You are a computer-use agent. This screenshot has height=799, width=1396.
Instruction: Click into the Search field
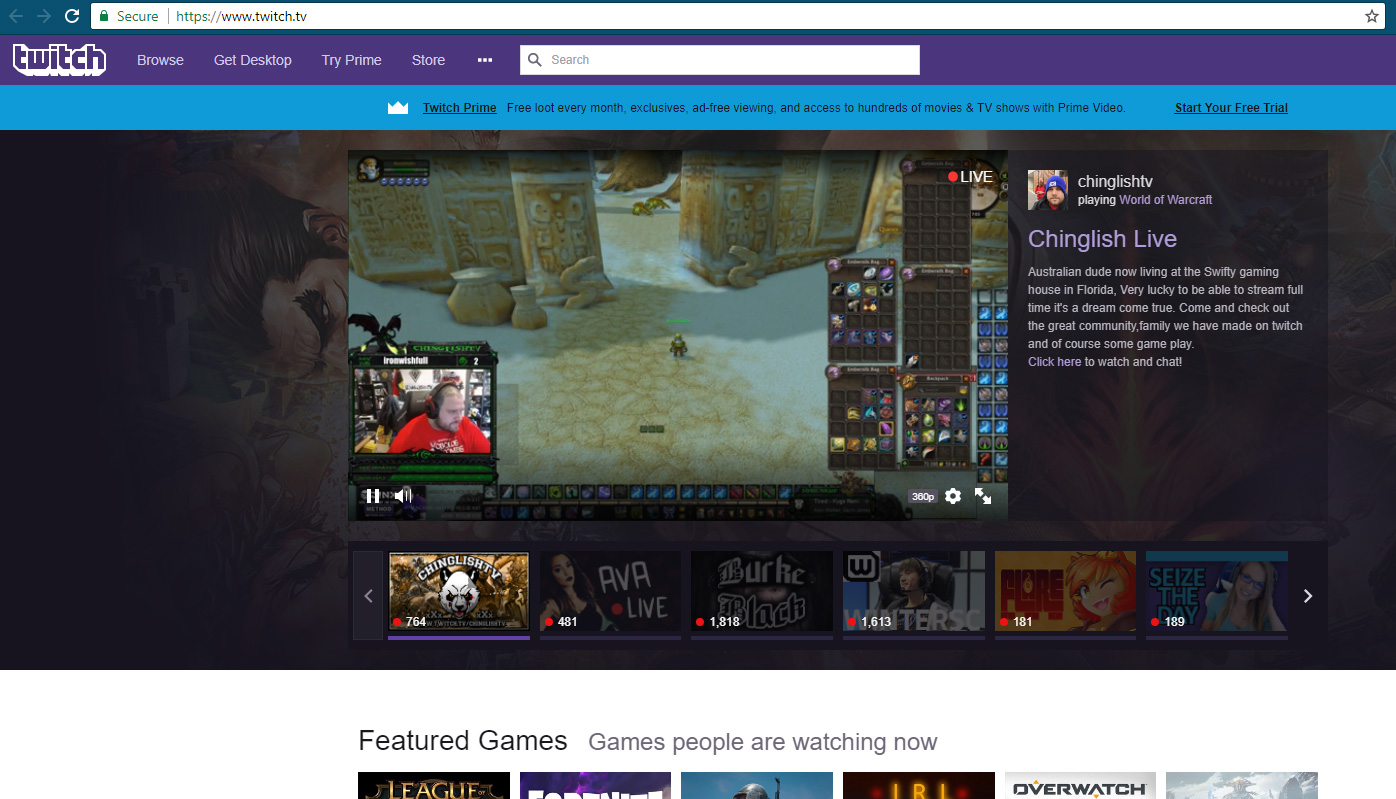click(720, 60)
